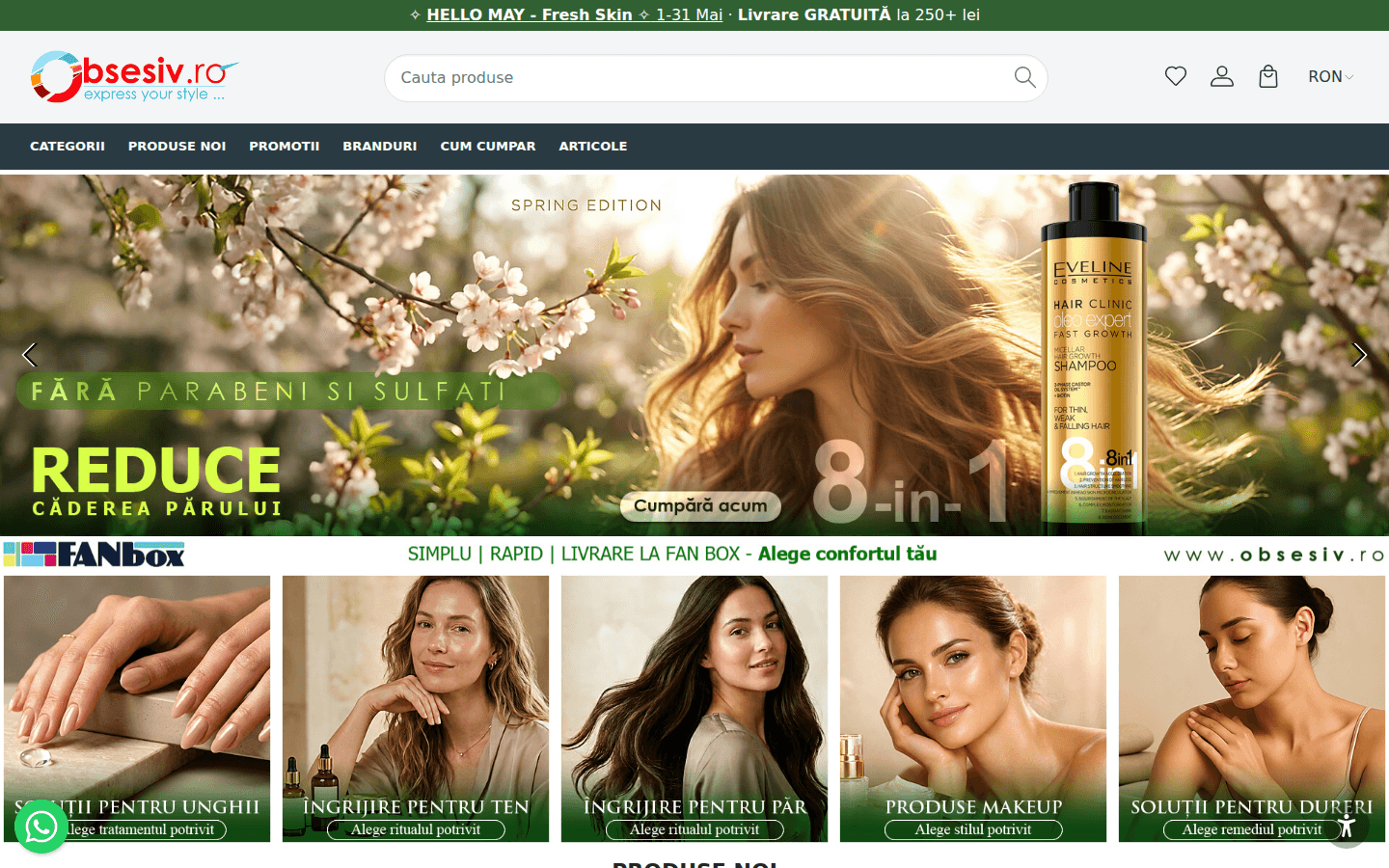Open the CUM CUMPAR menu item
1389x868 pixels.
(x=488, y=147)
